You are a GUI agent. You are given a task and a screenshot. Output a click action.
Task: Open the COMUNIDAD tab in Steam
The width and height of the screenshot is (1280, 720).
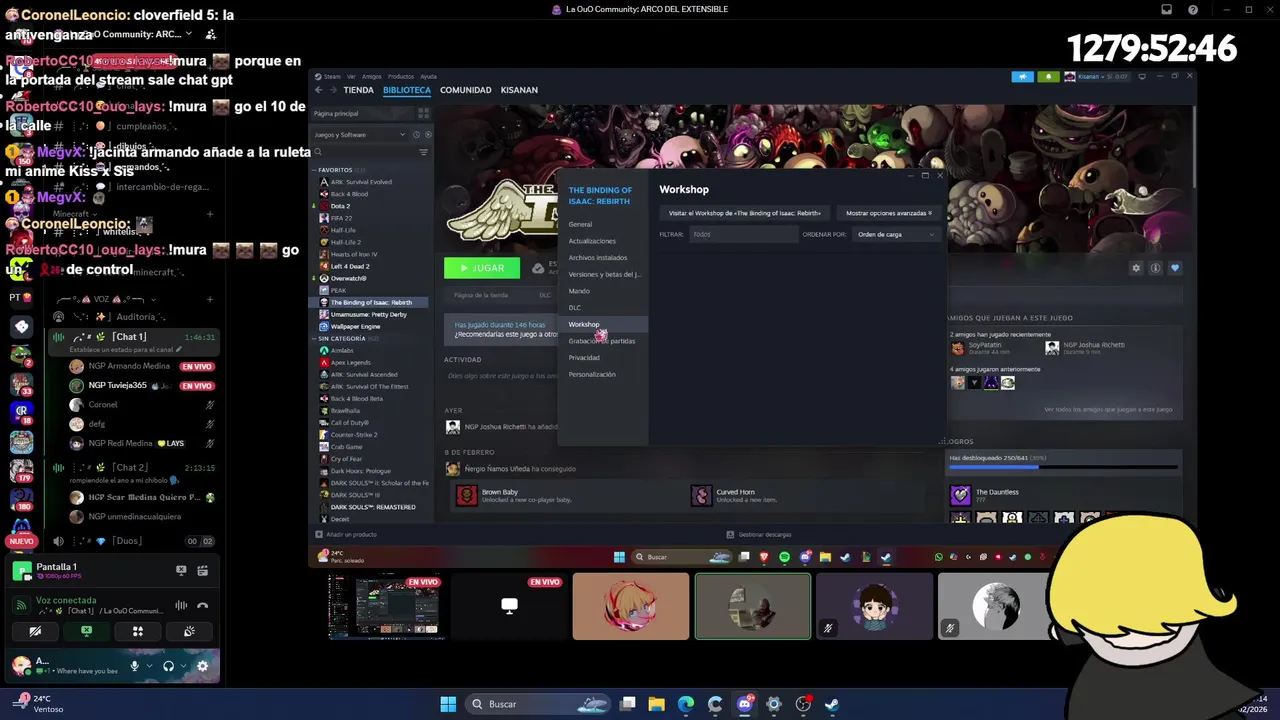466,90
